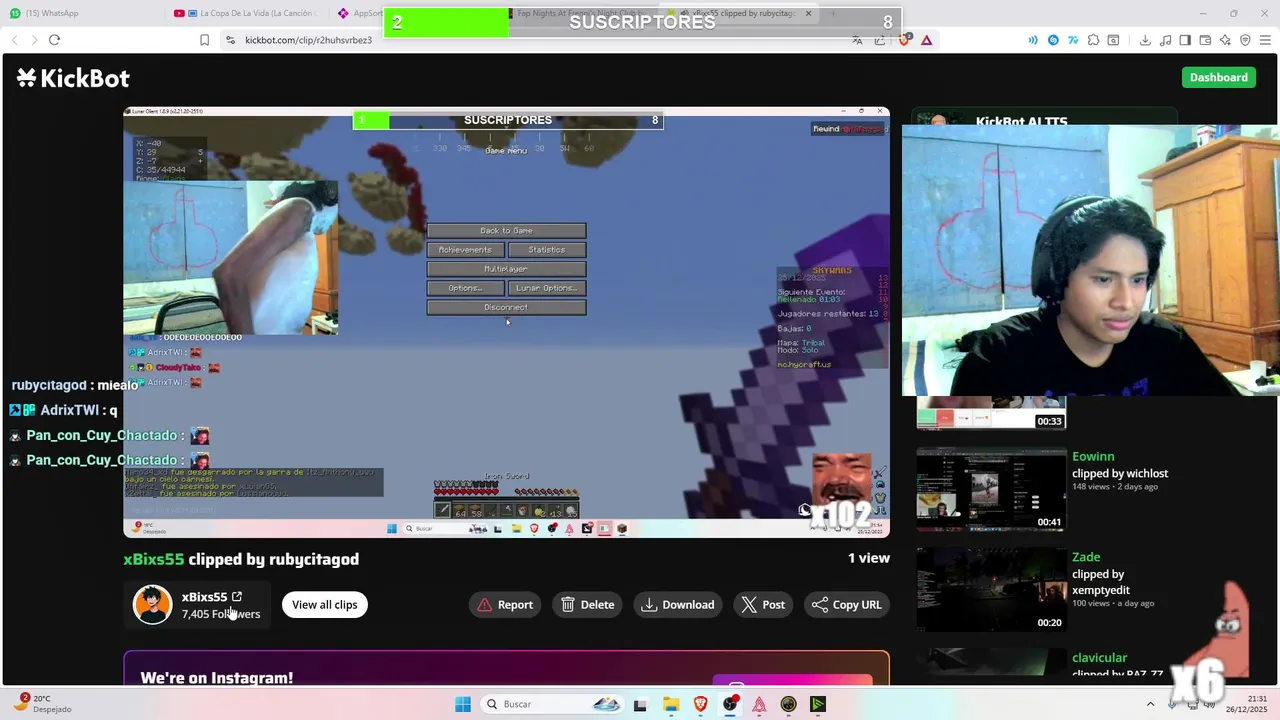Image resolution: width=1280 pixels, height=720 pixels.
Task: Open media control music note icon
Action: [1165, 40]
